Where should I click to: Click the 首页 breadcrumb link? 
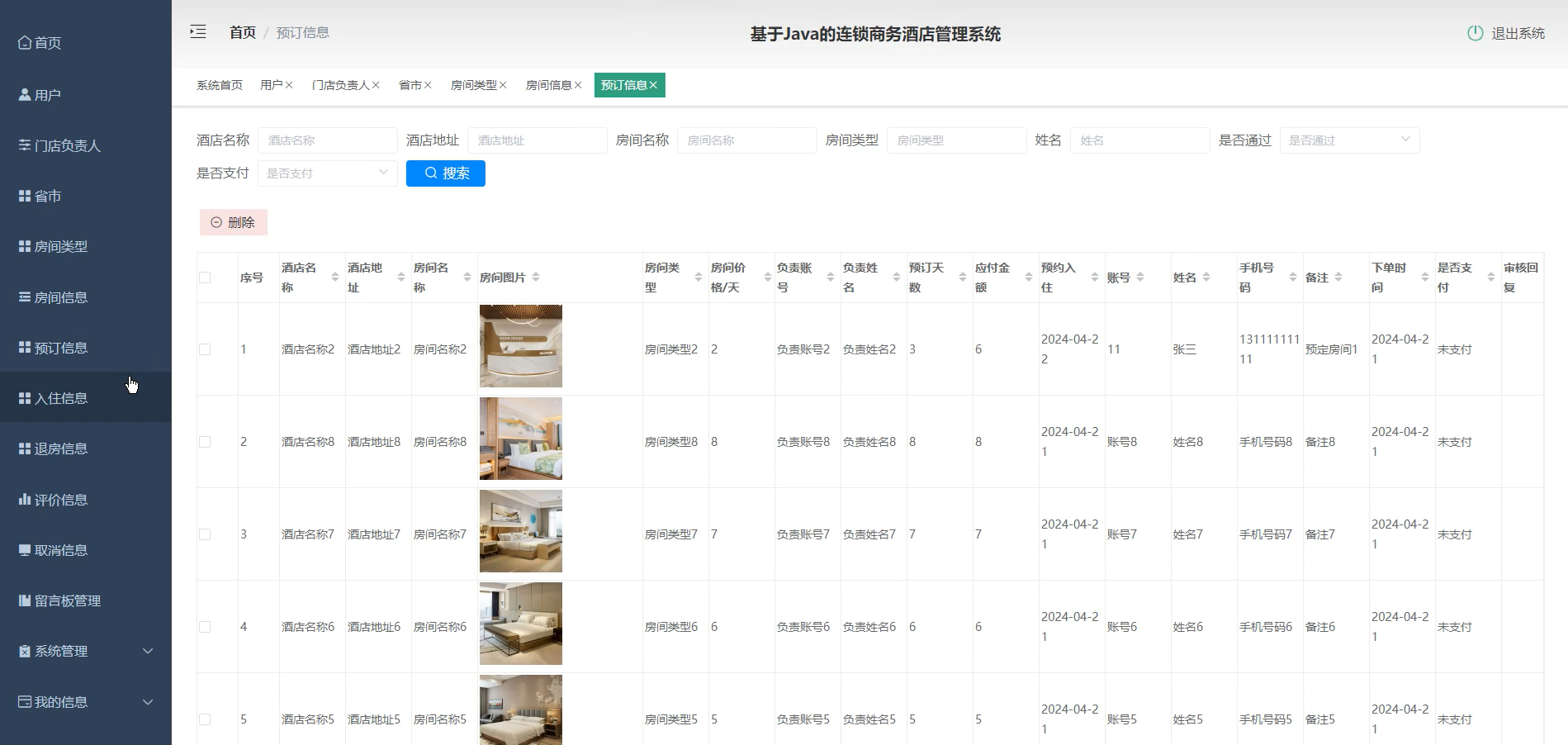243,32
